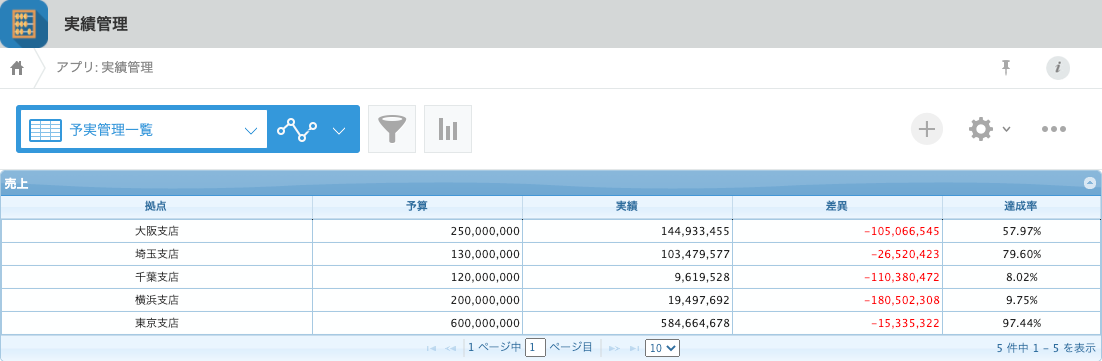
Task: Sort by the 予算 column header
Action: click(x=417, y=207)
